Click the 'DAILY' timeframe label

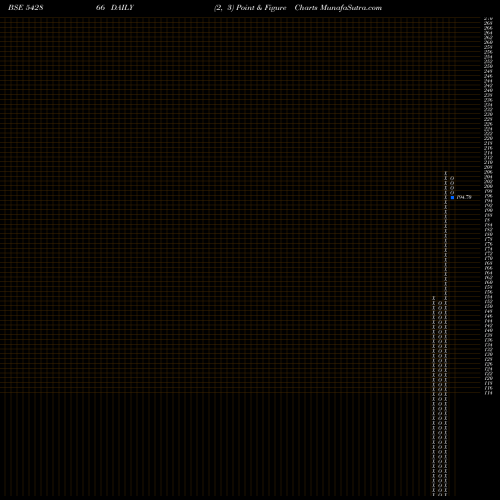122,8
